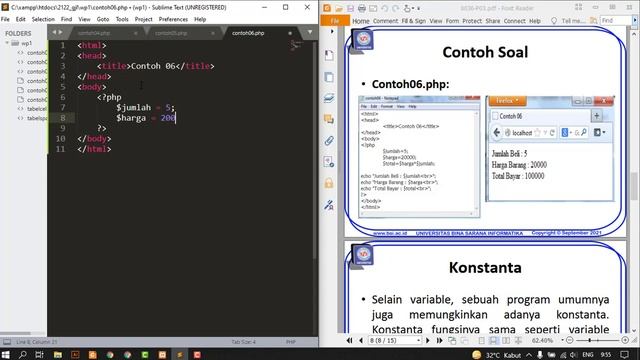This screenshot has height=360, width=640.
Task: Zoom out with the minus button
Action: coord(570,340)
